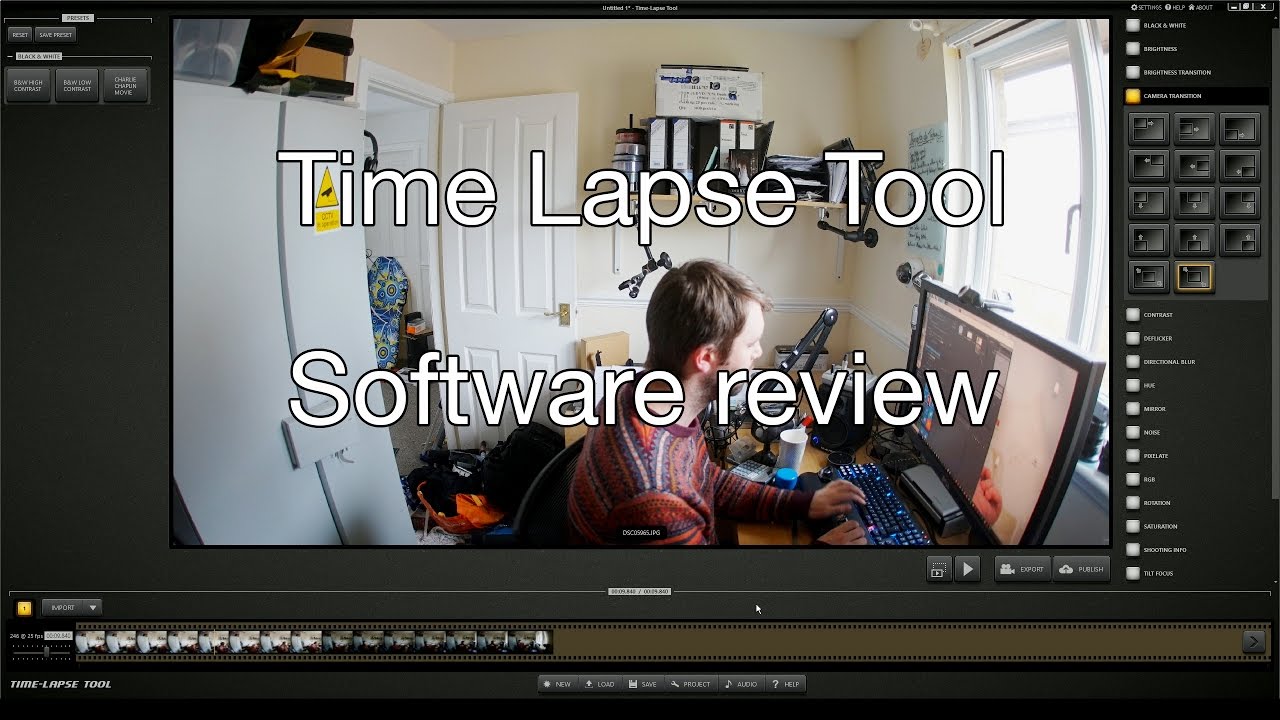Toggle the Brightness Transition effect

coord(1133,72)
